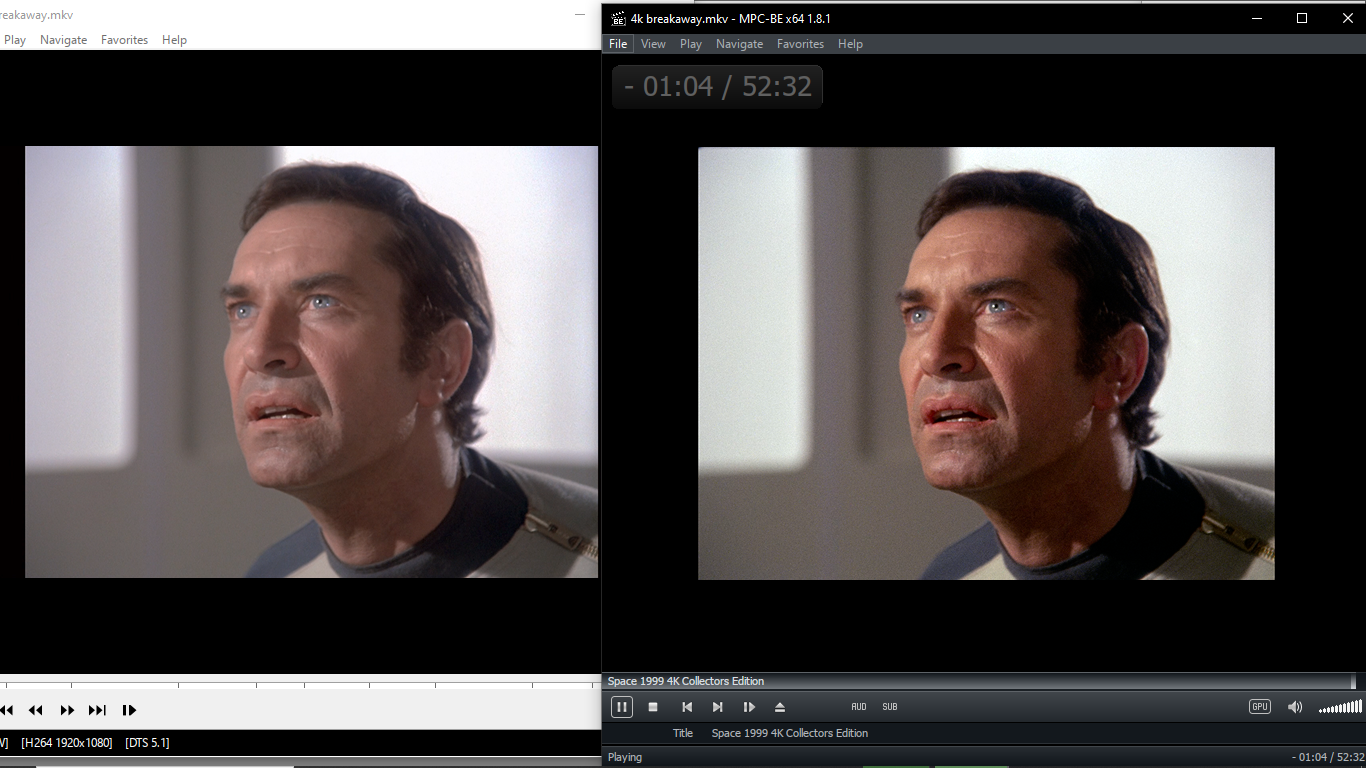The image size is (1366, 768).
Task: Click '[H264 1920x1080]' in the left status bar
Action: pyautogui.click(x=67, y=743)
